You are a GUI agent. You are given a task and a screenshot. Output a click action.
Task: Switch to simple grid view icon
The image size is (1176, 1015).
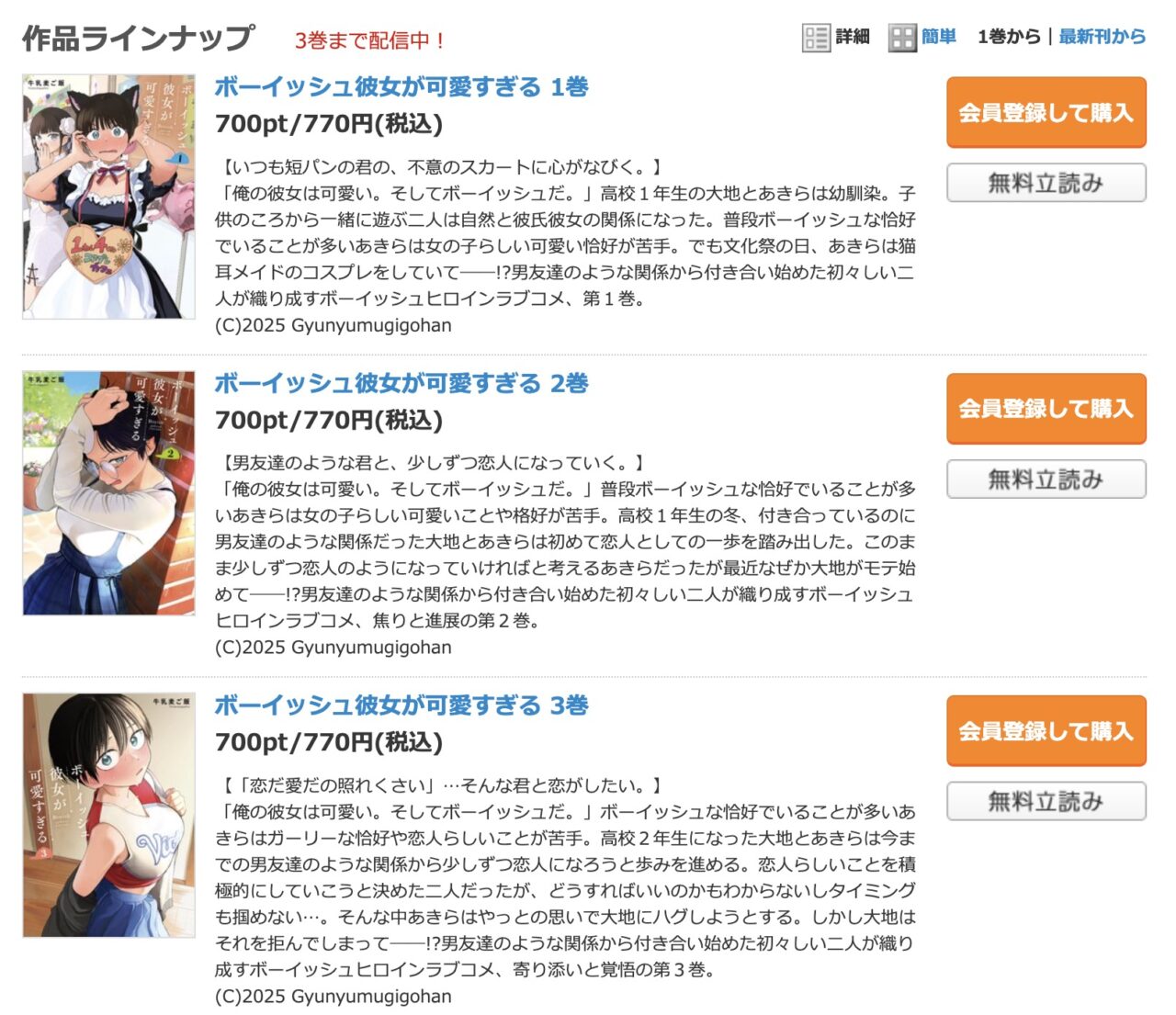coord(902,38)
